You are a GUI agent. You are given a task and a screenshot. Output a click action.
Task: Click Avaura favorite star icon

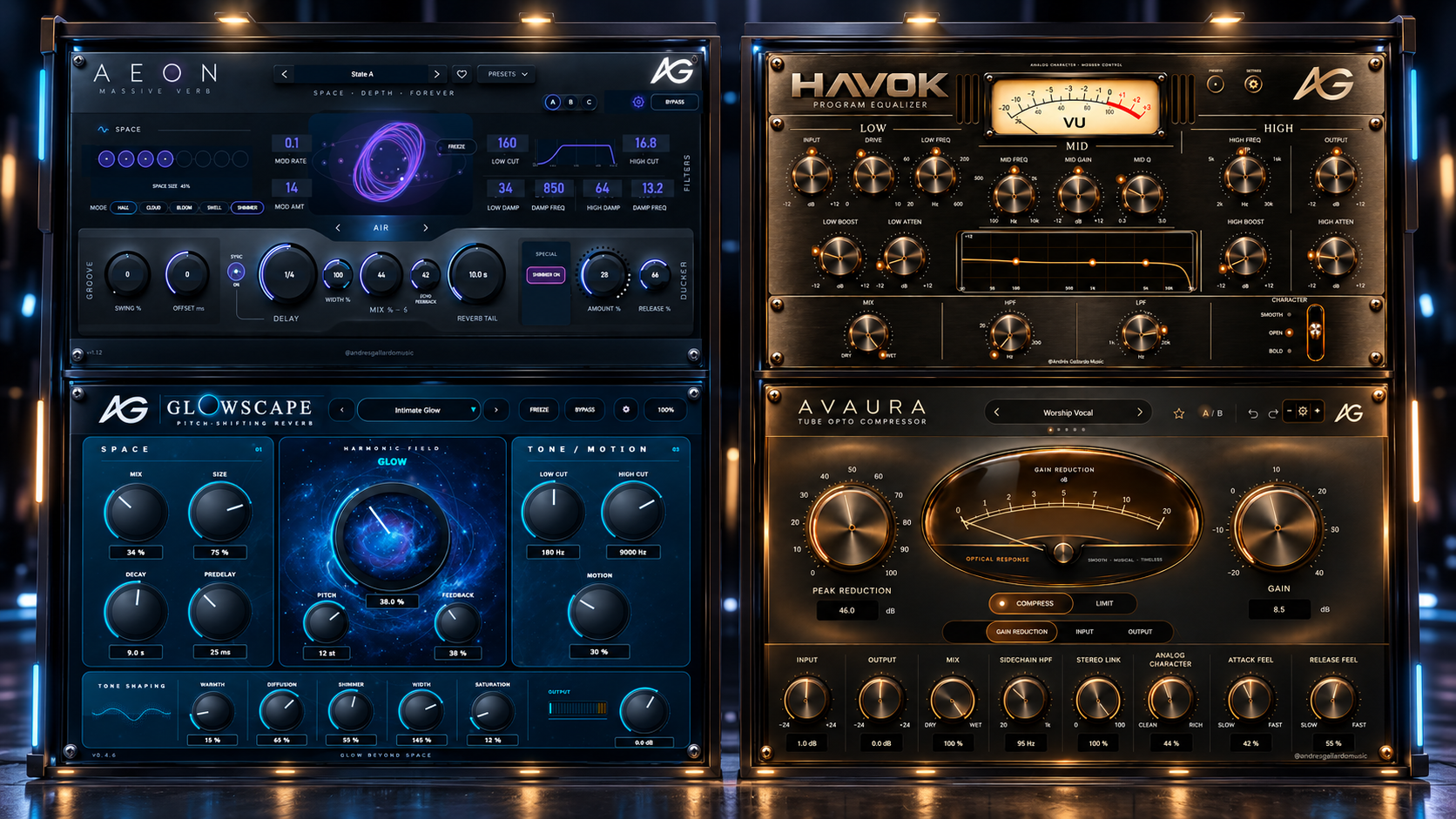(1179, 413)
